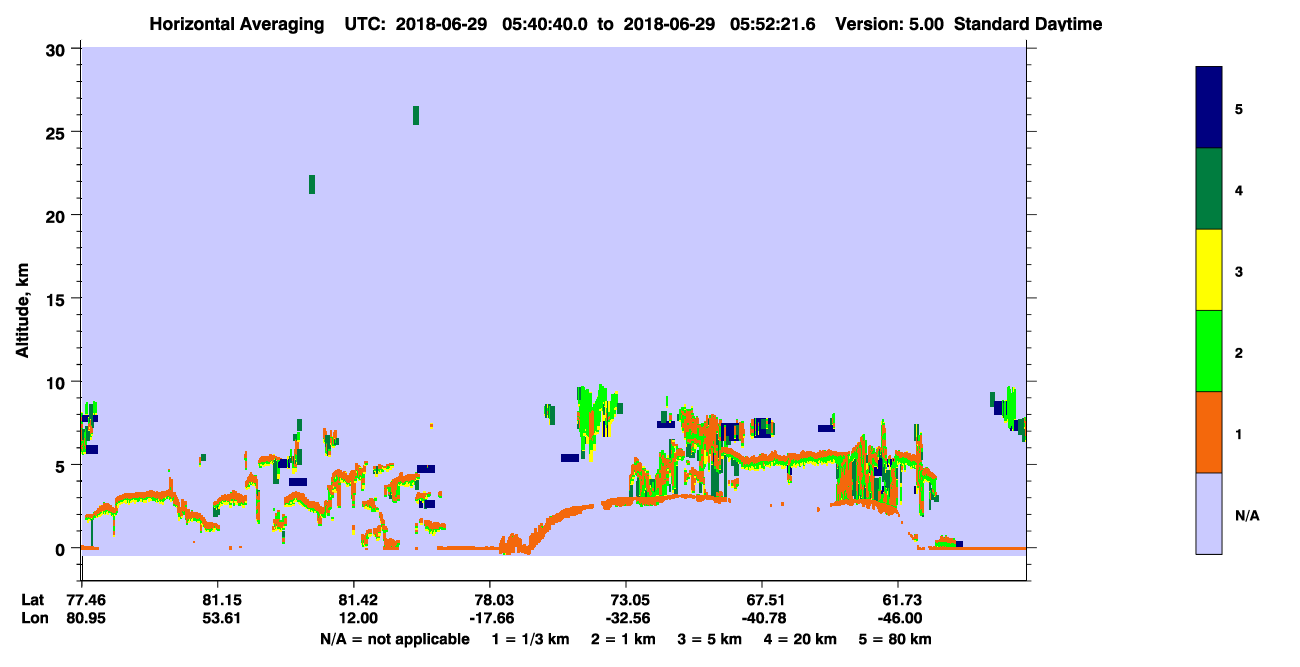Viewport: 1300px width, 667px height.
Task: Click the longitude value -17.66
Action: [490, 618]
